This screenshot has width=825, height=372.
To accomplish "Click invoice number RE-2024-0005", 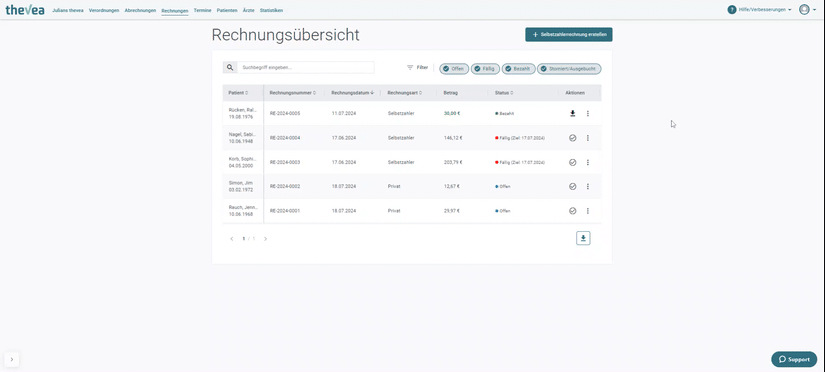I will coord(285,114).
